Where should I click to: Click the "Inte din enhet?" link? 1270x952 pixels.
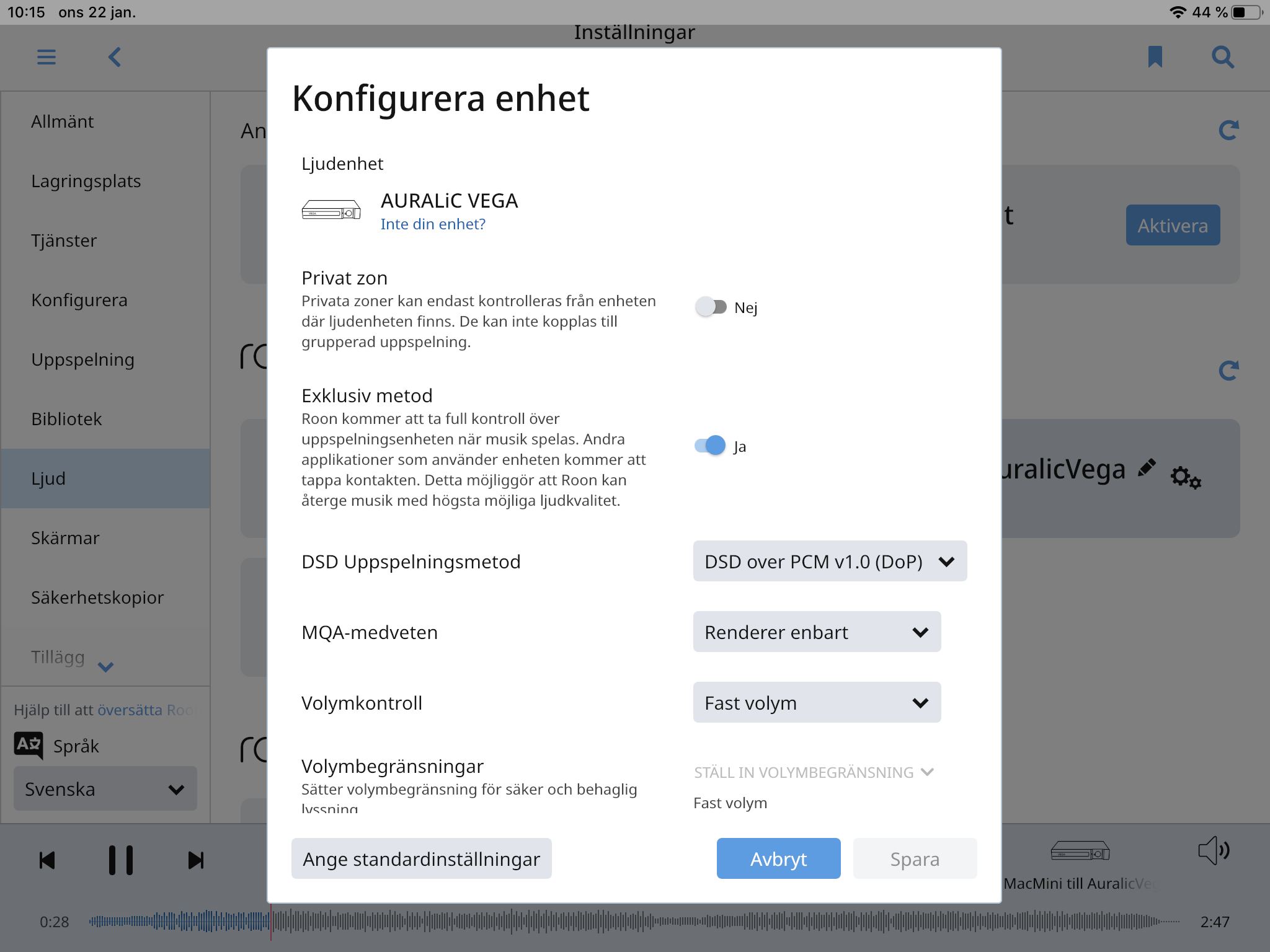tap(433, 224)
